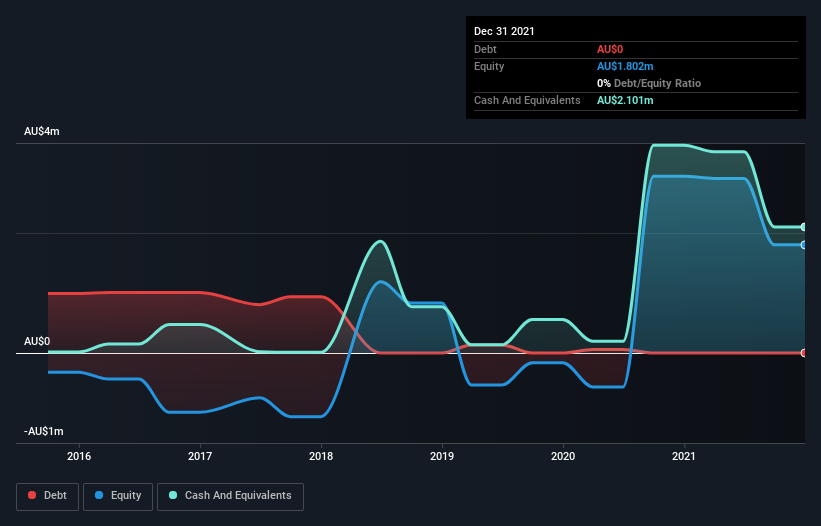Select the 2018 x-axis label

[x=321, y=456]
